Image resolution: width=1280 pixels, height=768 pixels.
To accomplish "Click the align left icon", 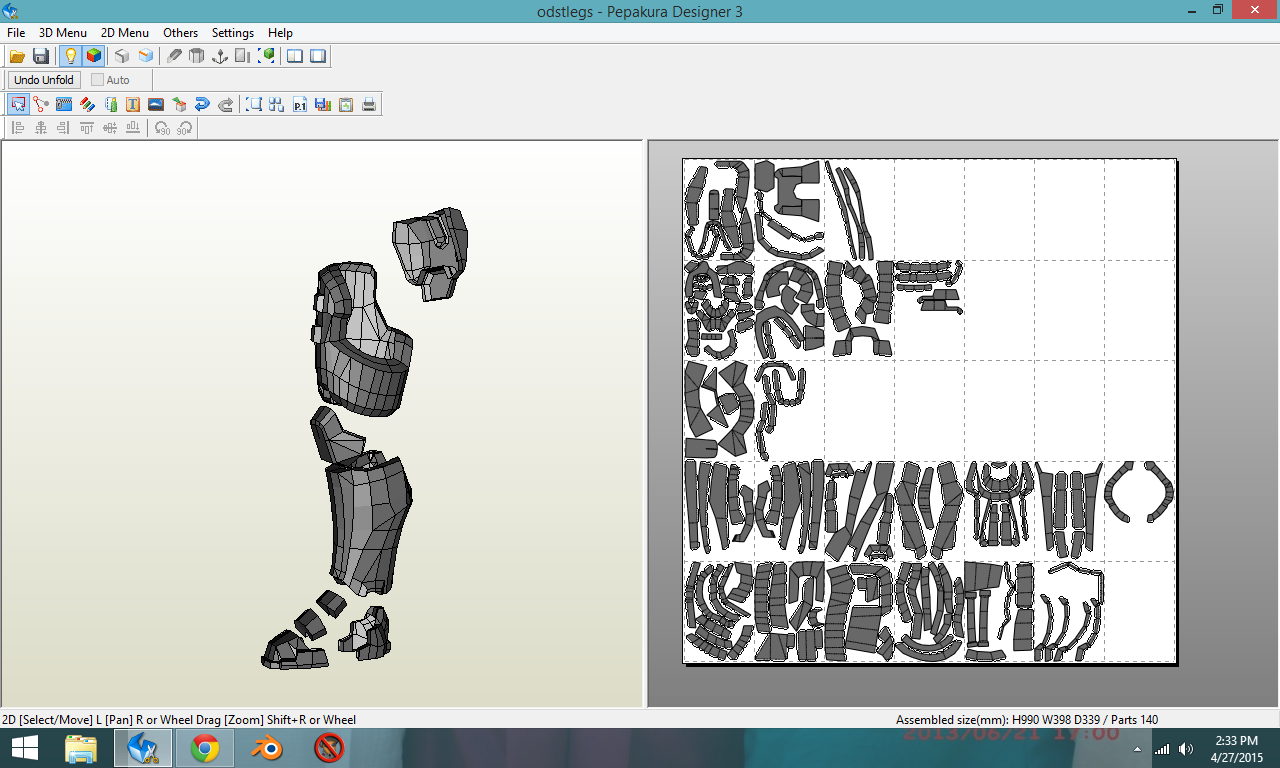I will tap(18, 128).
